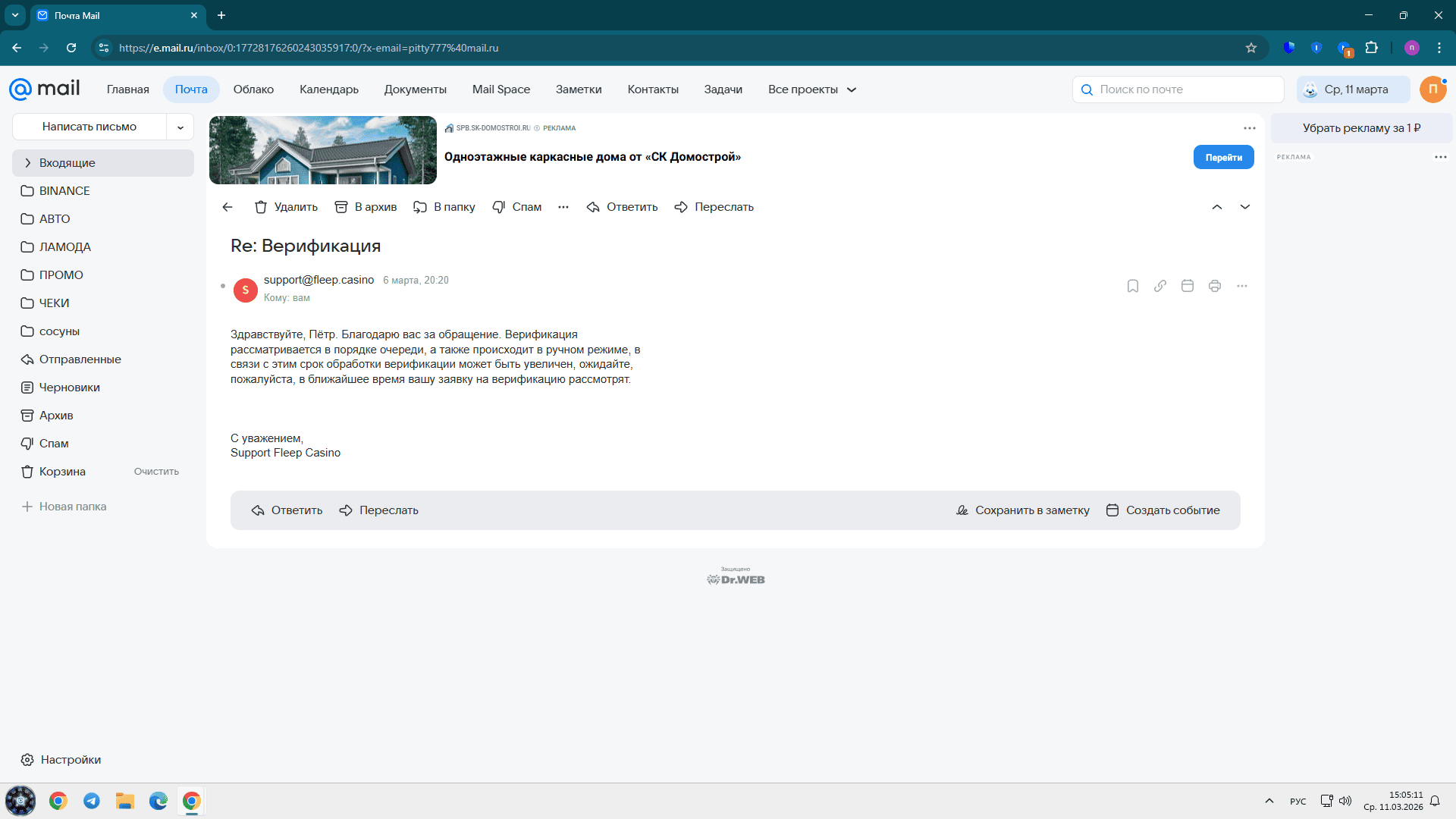Screen dimensions: 1456x819
Task: Open the Облако tab in top navigation
Action: [x=253, y=89]
